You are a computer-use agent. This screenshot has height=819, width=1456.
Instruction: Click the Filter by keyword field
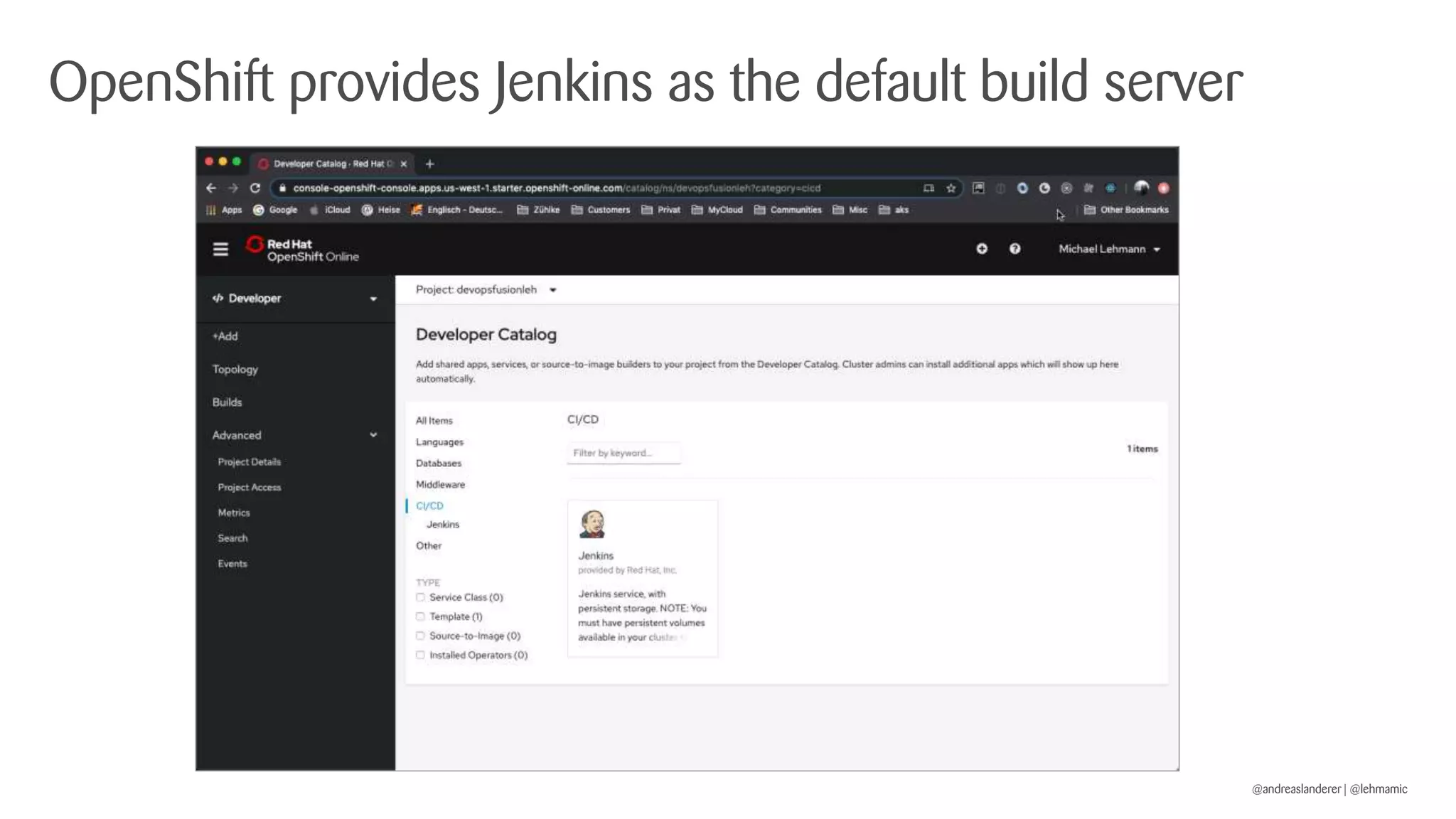tap(623, 453)
